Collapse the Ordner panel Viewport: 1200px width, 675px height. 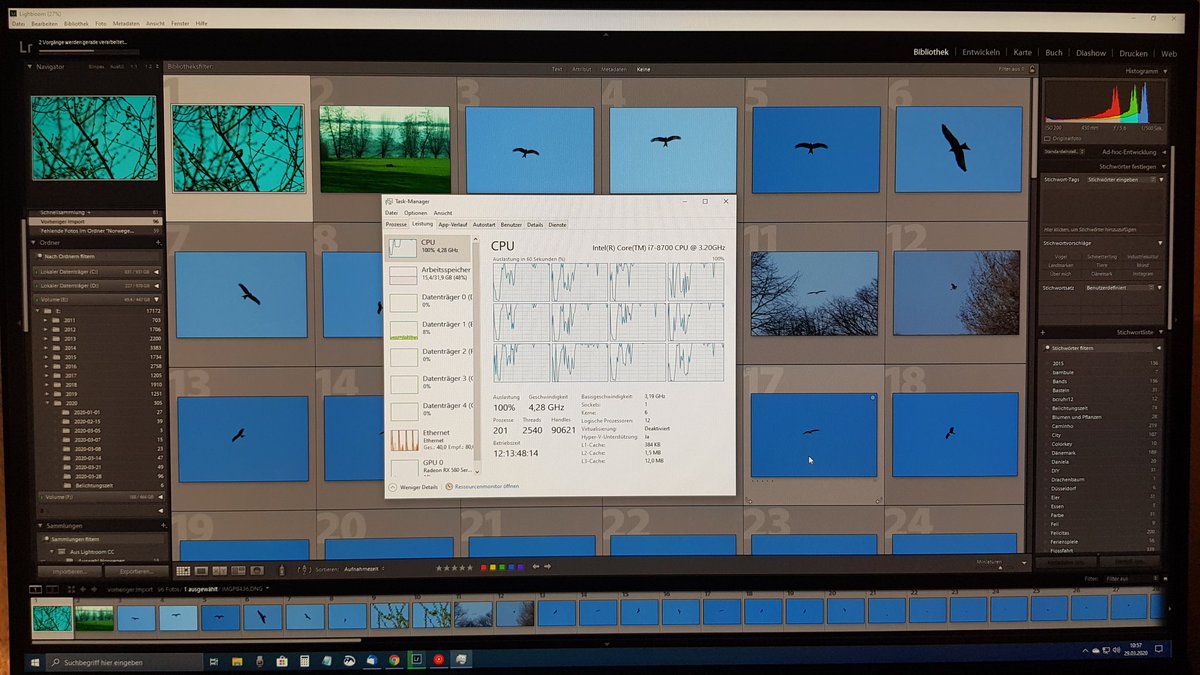pos(34,243)
